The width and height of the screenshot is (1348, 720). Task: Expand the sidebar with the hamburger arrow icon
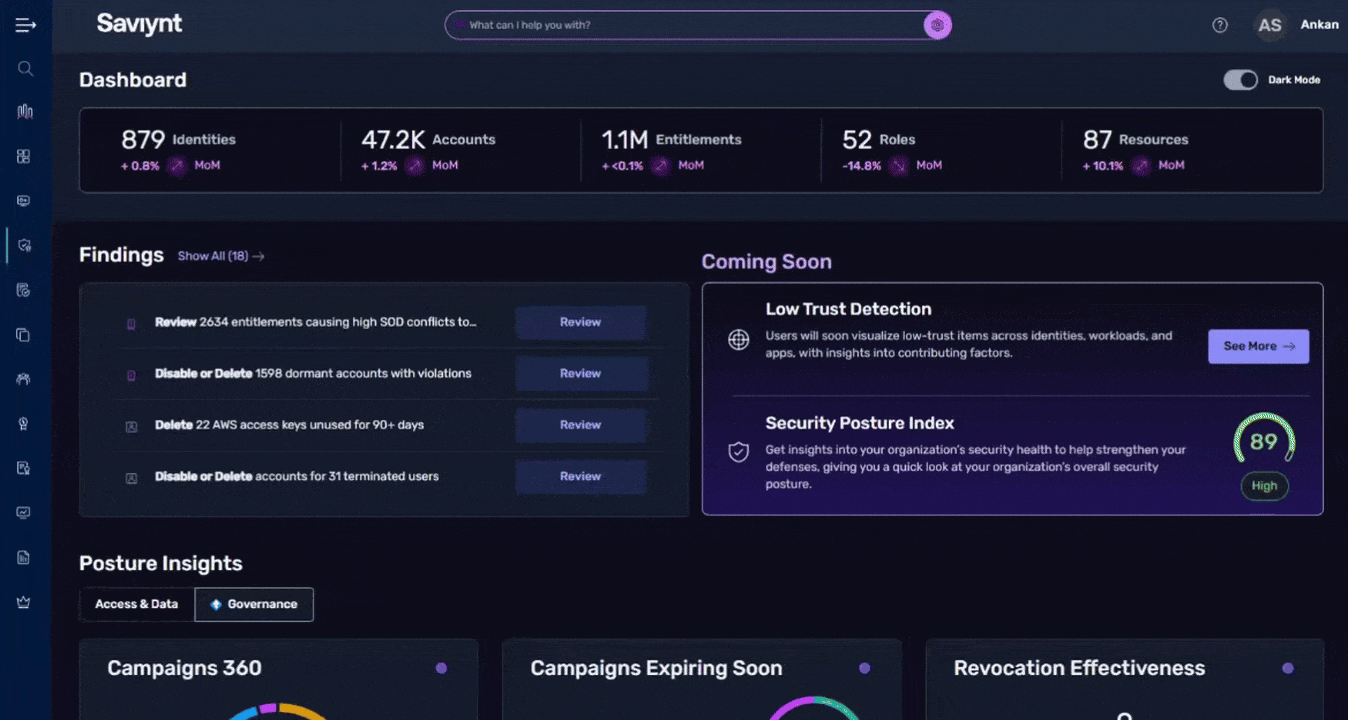pyautogui.click(x=26, y=25)
